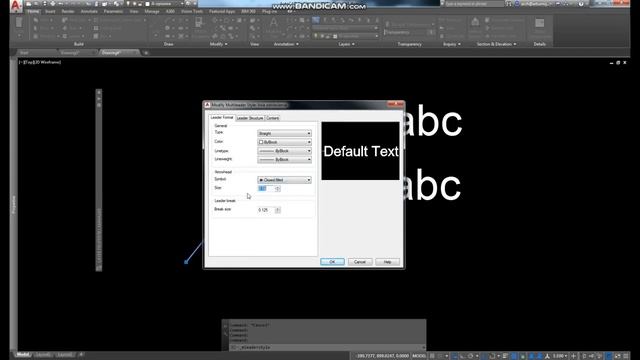
Task: Select the Leader Format tab
Action: 222,118
